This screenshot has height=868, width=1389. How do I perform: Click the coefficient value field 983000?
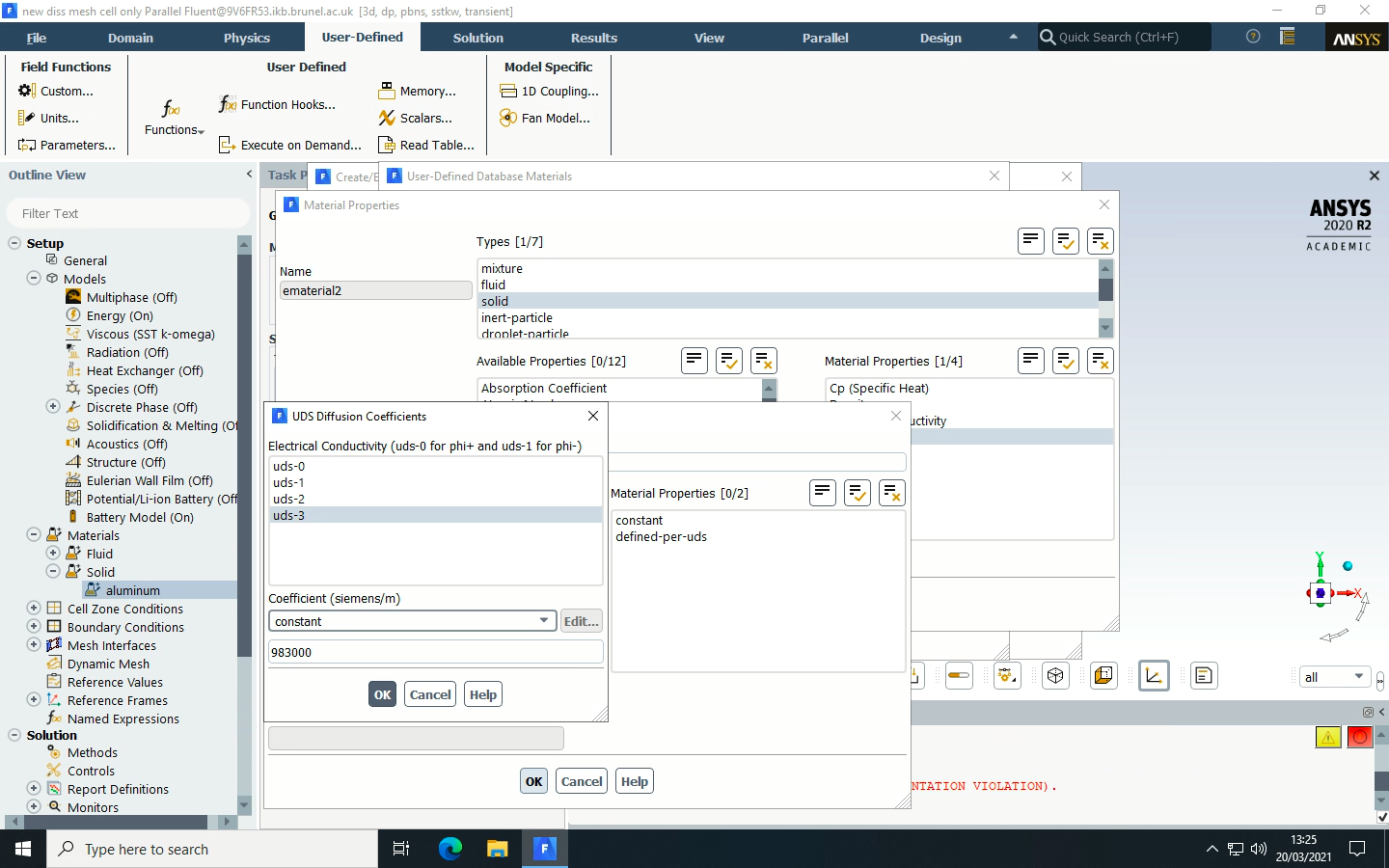tap(436, 652)
